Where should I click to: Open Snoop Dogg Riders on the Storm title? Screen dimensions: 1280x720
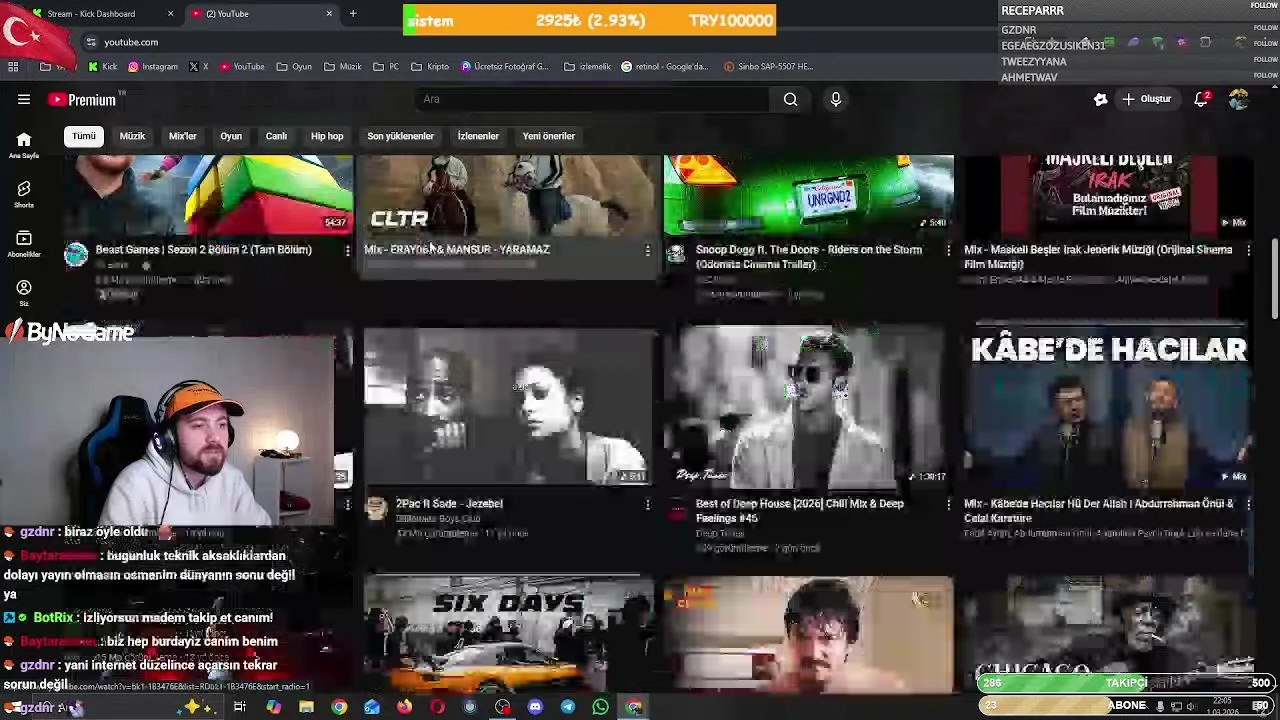click(x=809, y=257)
